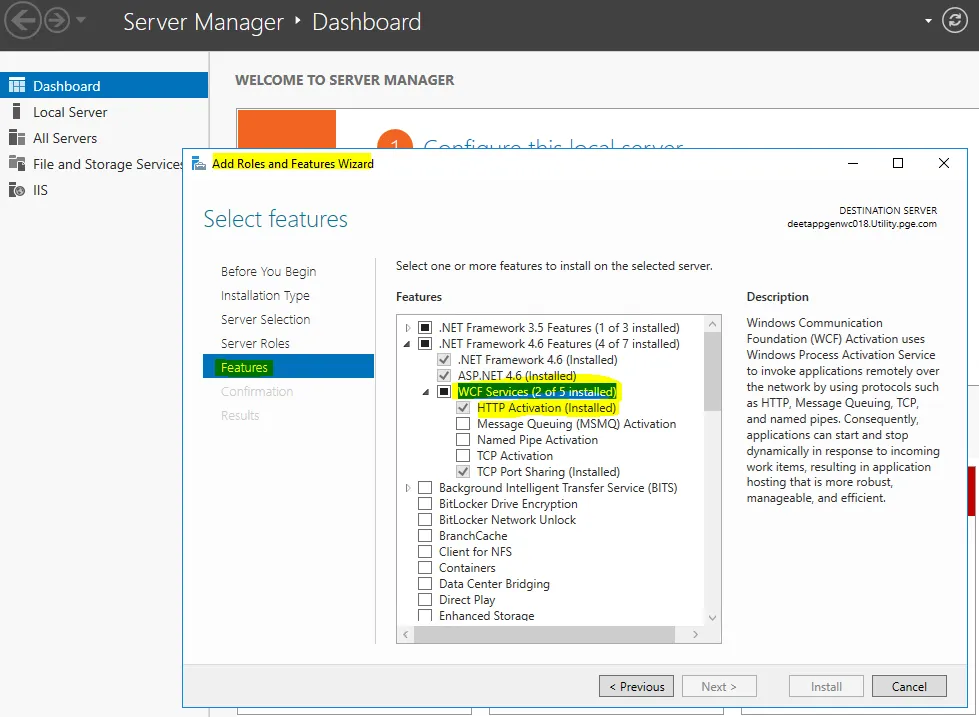Click the Local Server icon in sidebar
This screenshot has width=979, height=717.
[17, 112]
